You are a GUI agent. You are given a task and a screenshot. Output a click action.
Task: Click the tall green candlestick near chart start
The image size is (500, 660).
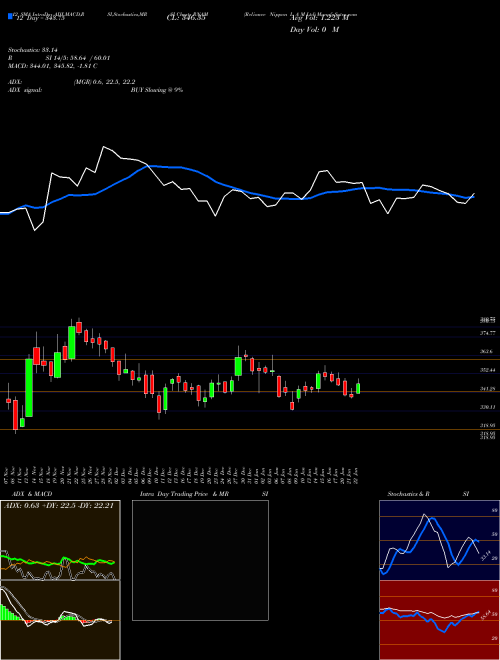coord(29,387)
